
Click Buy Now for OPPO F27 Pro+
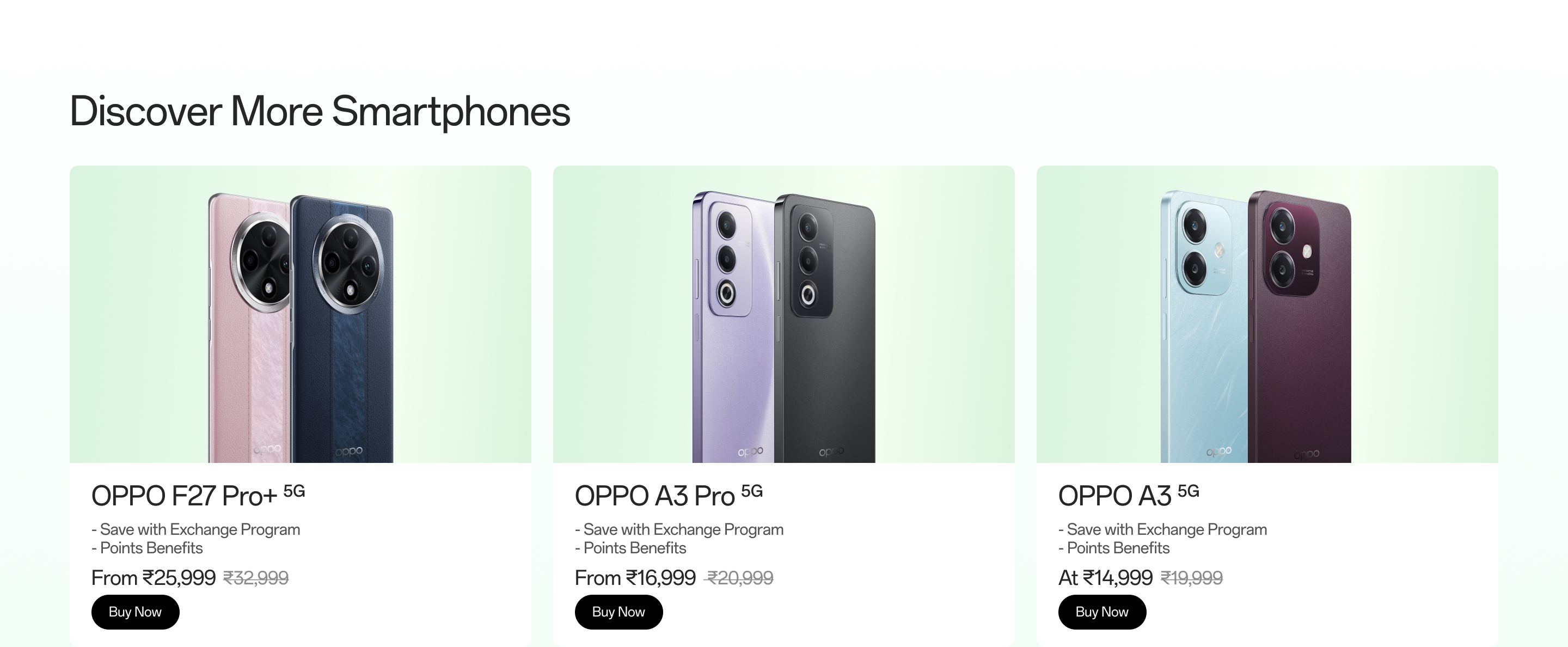coord(135,612)
